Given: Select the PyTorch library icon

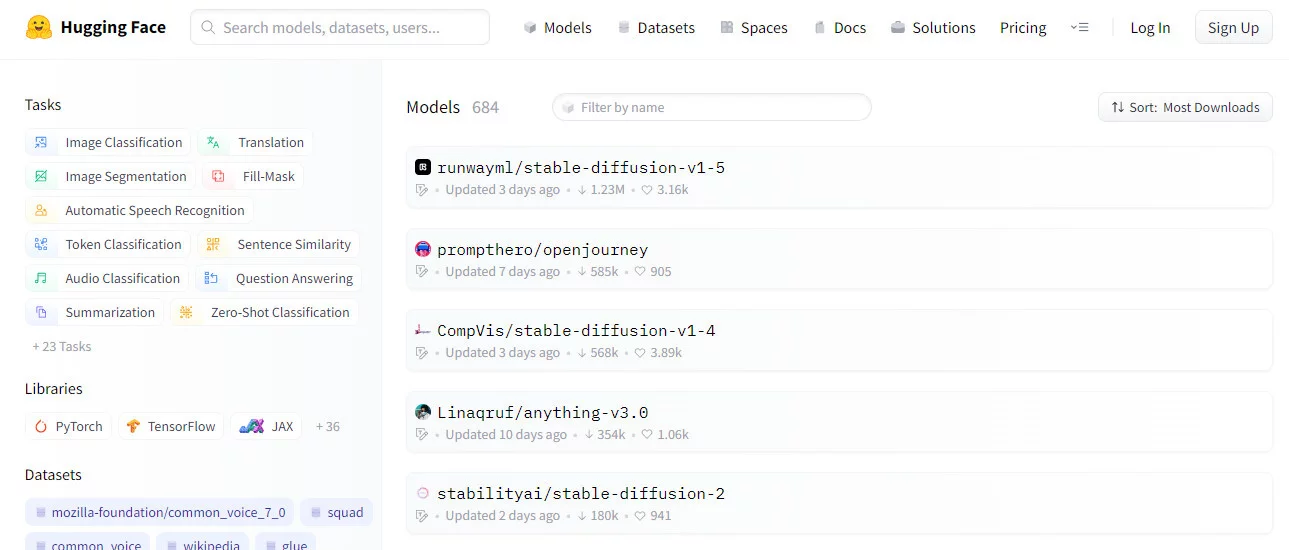Looking at the screenshot, I should coord(41,427).
